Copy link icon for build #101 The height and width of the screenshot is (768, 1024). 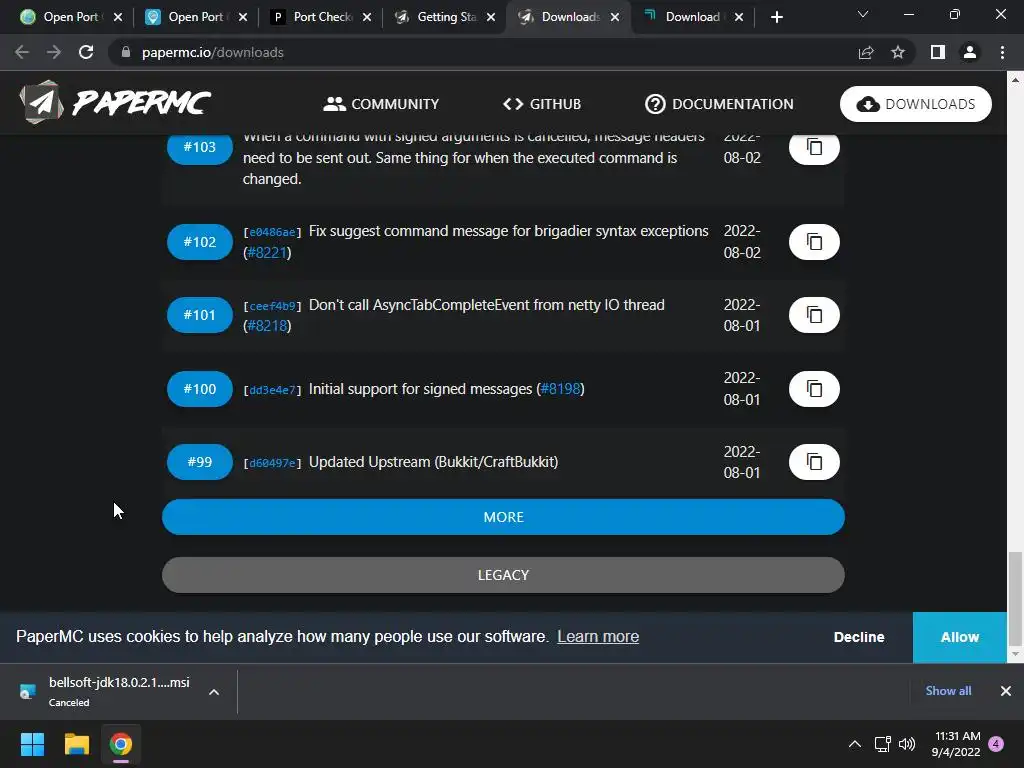point(814,315)
